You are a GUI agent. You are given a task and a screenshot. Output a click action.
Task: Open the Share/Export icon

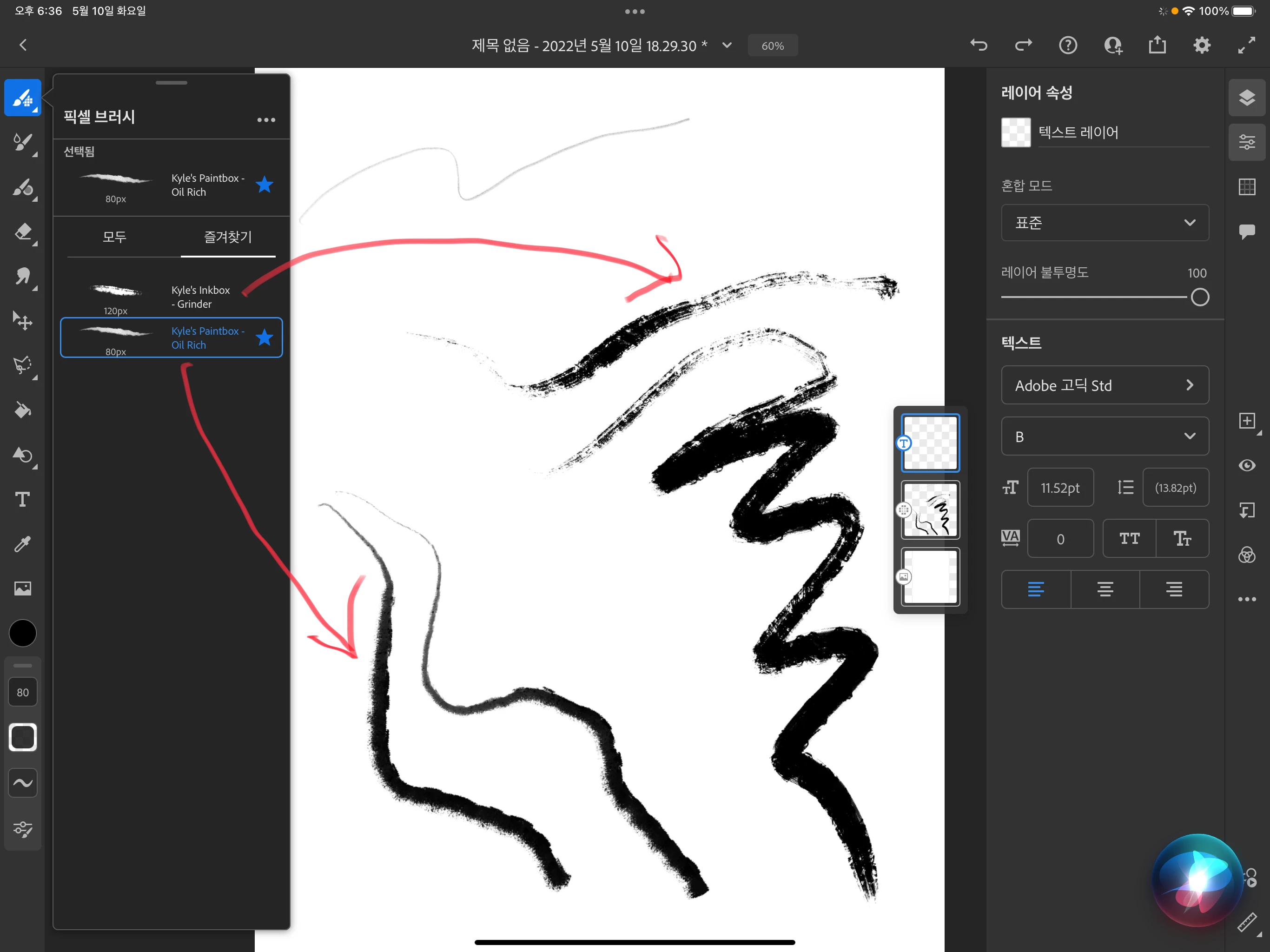pos(1157,46)
